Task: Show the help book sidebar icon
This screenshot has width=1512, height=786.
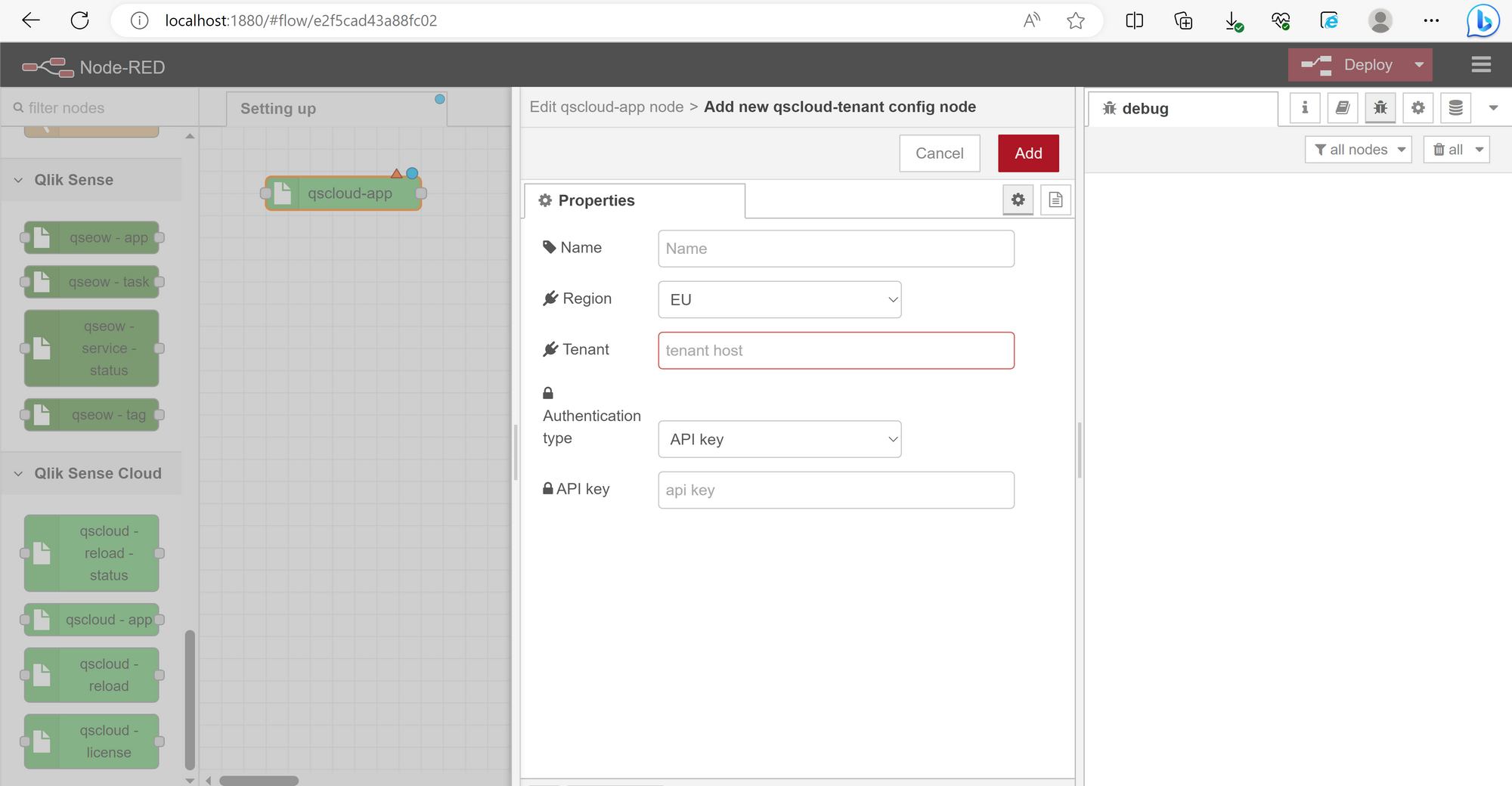Action: point(1343,108)
